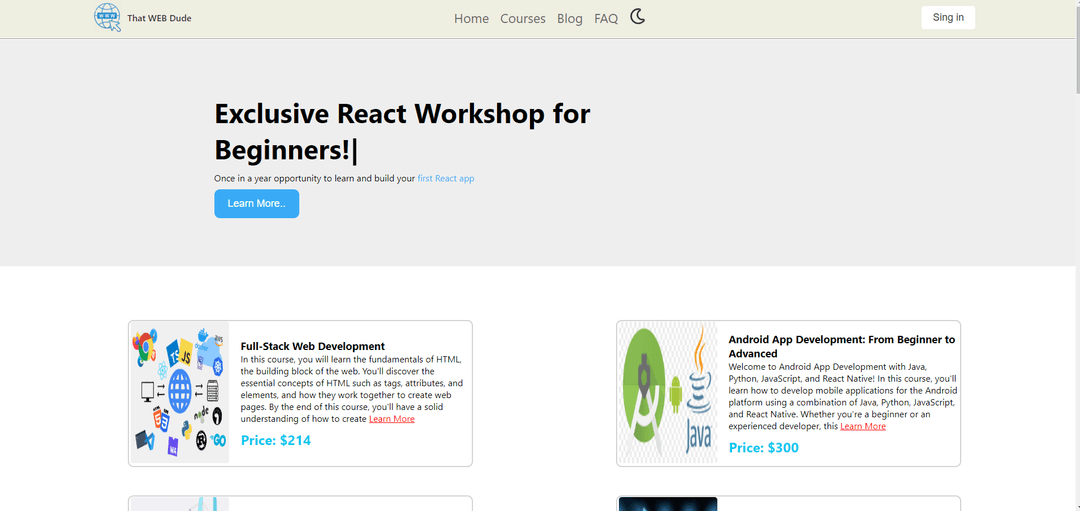Open Learn More for Android App Development
This screenshot has width=1080, height=511.
pyautogui.click(x=863, y=426)
